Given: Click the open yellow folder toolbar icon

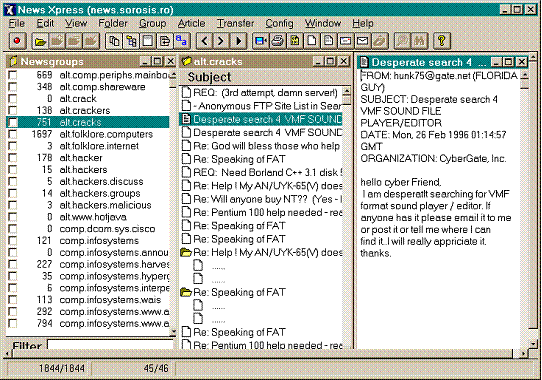Looking at the screenshot, I should (x=40, y=41).
